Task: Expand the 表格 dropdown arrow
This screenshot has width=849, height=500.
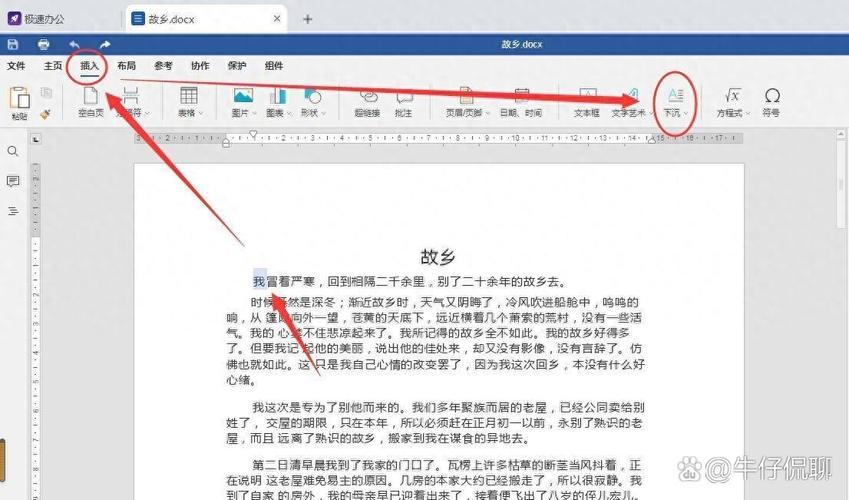Action: (201, 113)
